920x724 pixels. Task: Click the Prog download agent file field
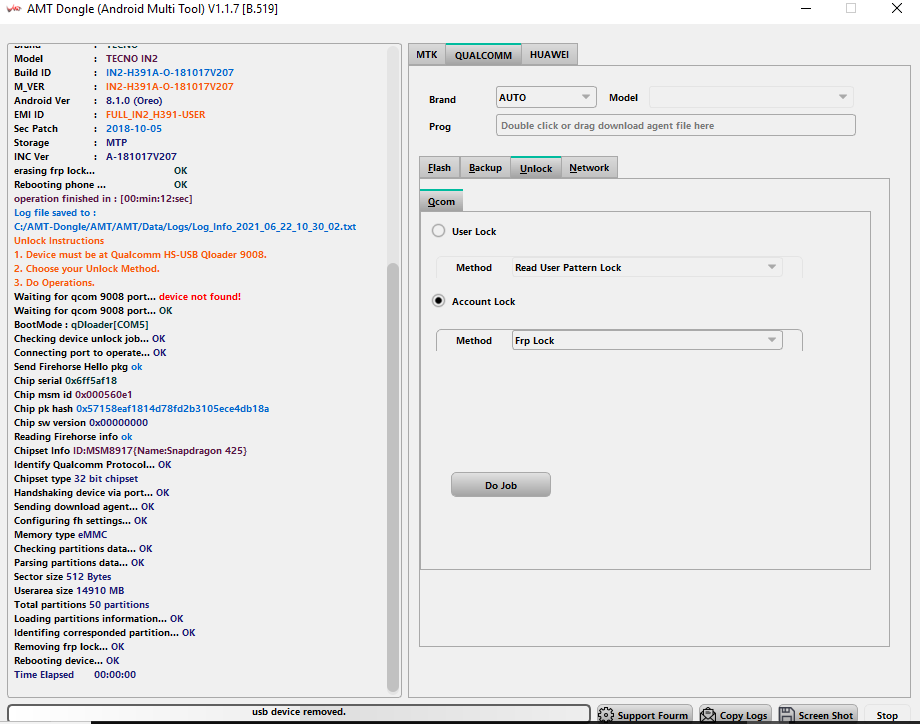coord(675,126)
